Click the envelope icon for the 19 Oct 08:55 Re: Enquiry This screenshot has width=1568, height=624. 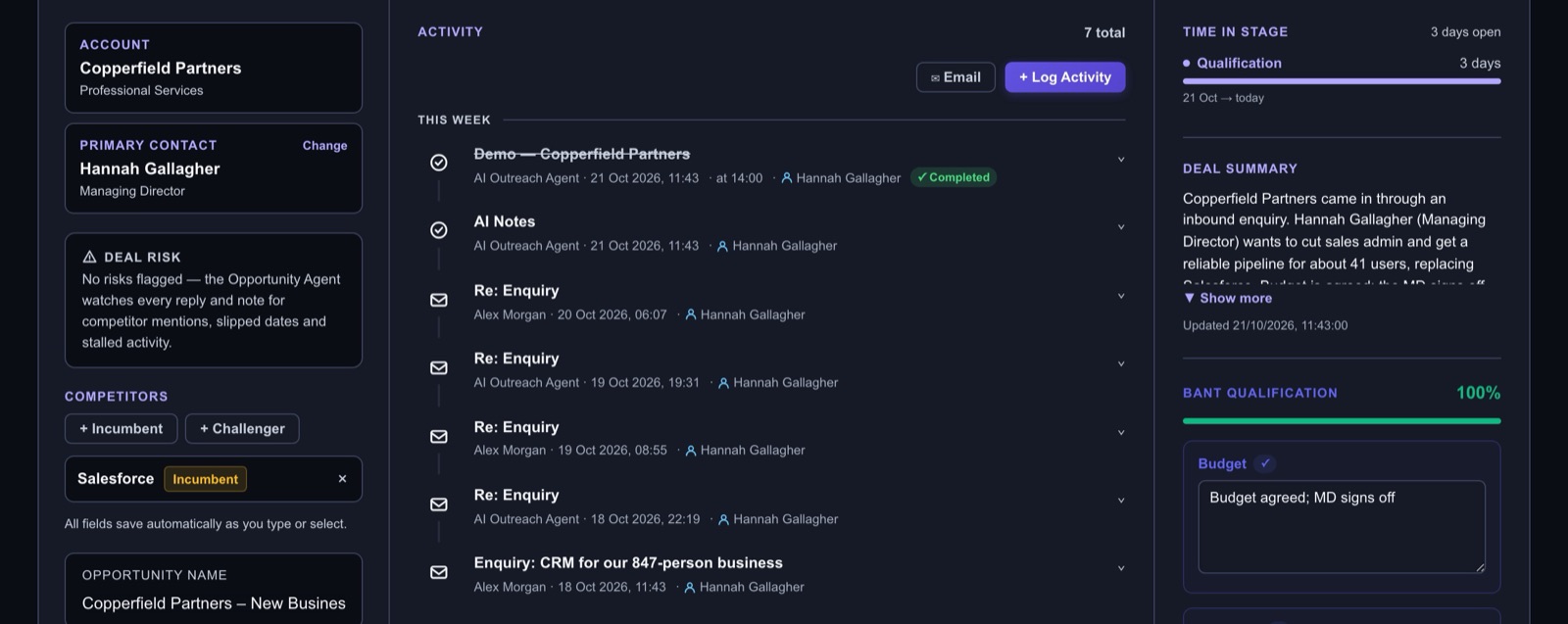[439, 436]
